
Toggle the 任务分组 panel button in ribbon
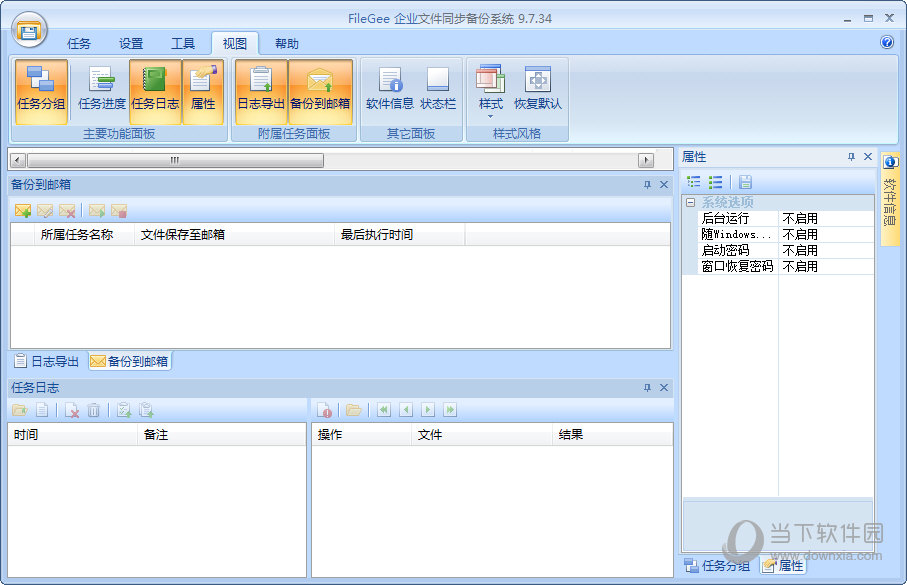41,91
